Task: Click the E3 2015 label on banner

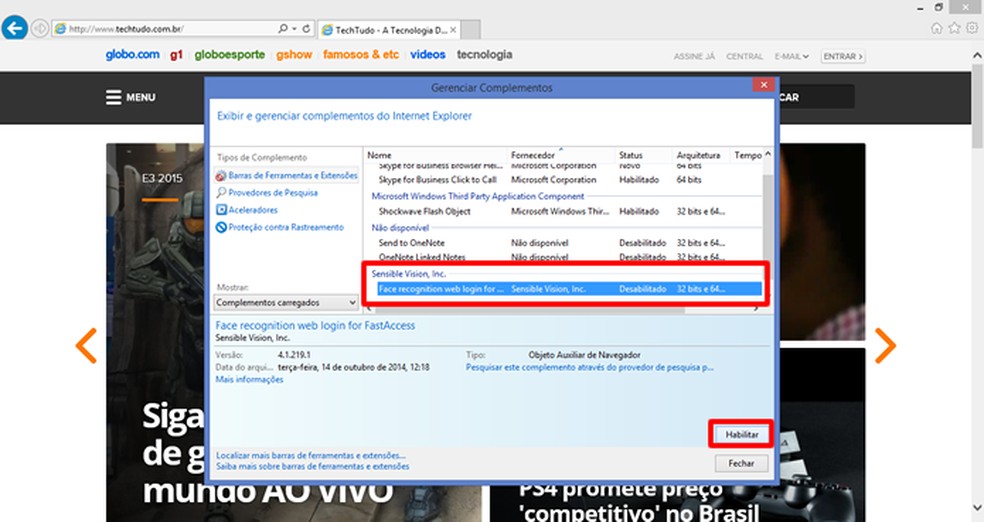Action: 162,178
